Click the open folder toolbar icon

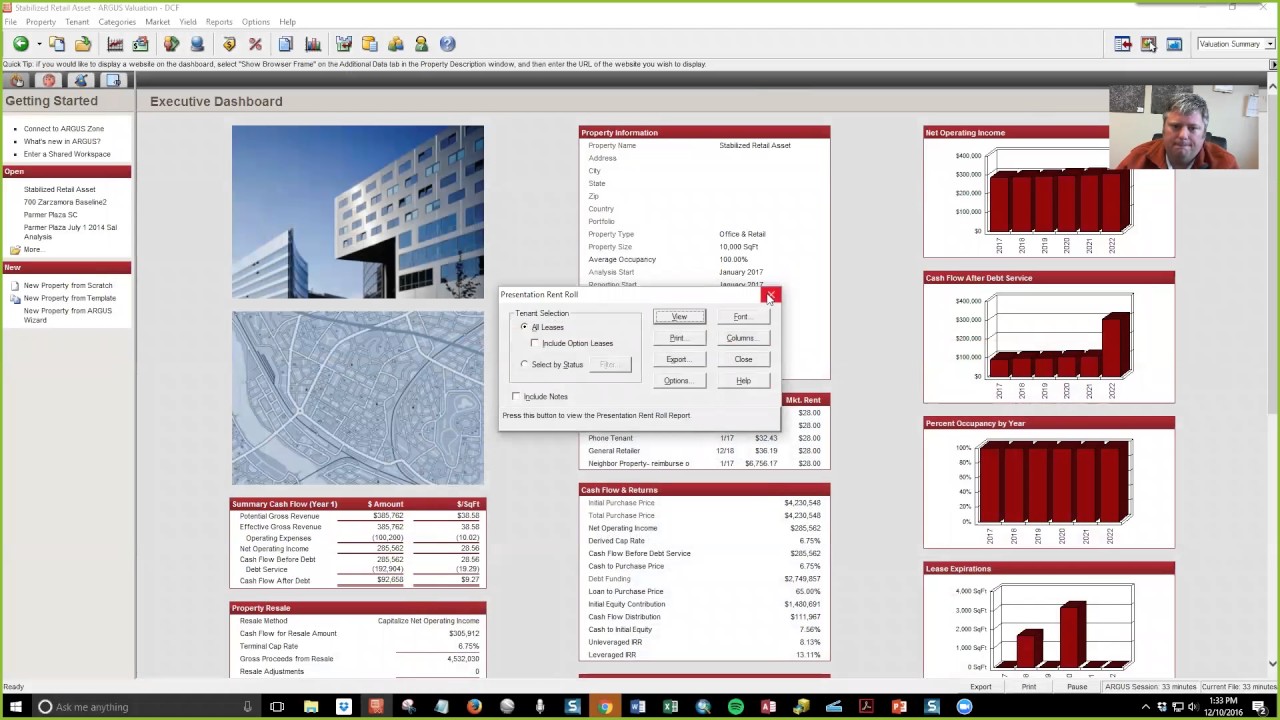pos(83,44)
